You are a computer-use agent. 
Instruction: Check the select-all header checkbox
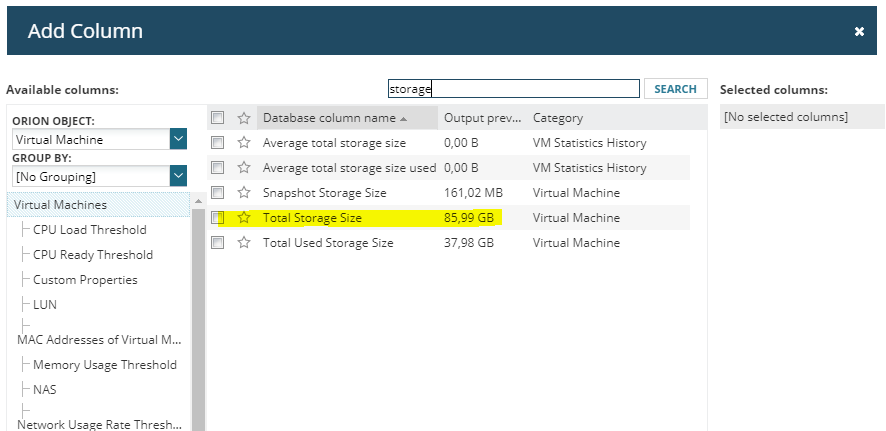[x=218, y=117]
